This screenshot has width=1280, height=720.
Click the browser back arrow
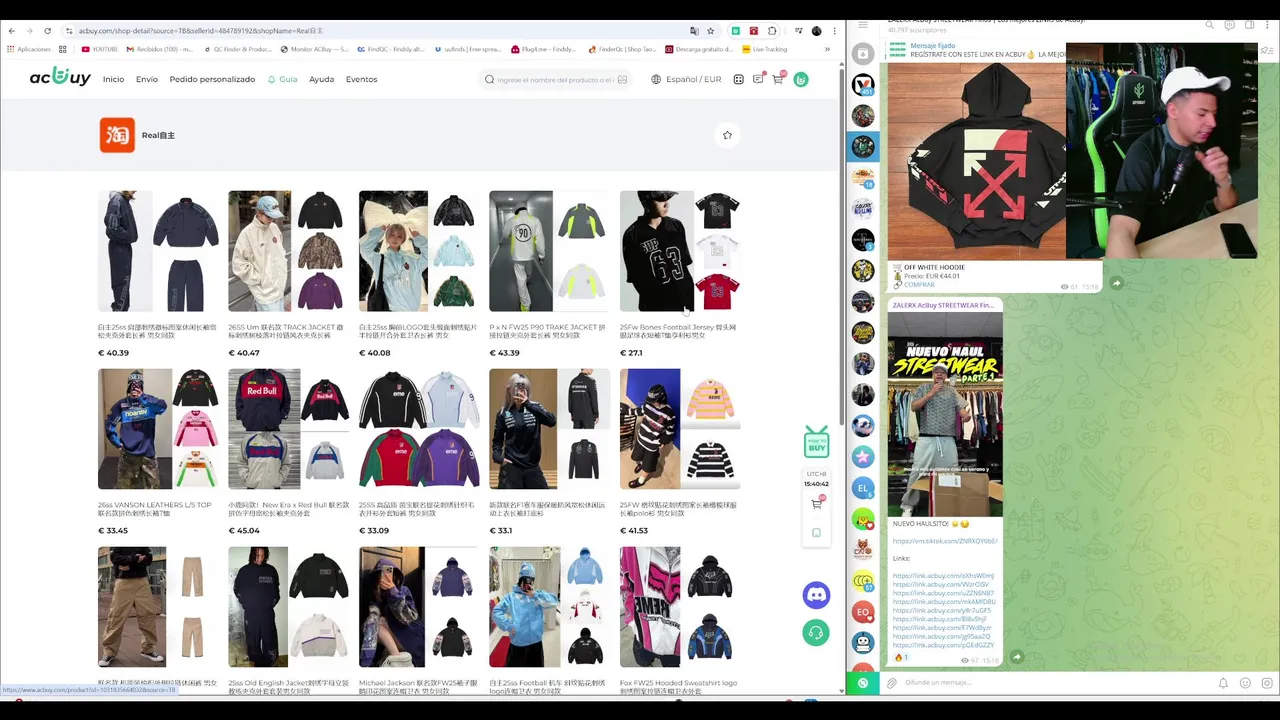[x=11, y=31]
